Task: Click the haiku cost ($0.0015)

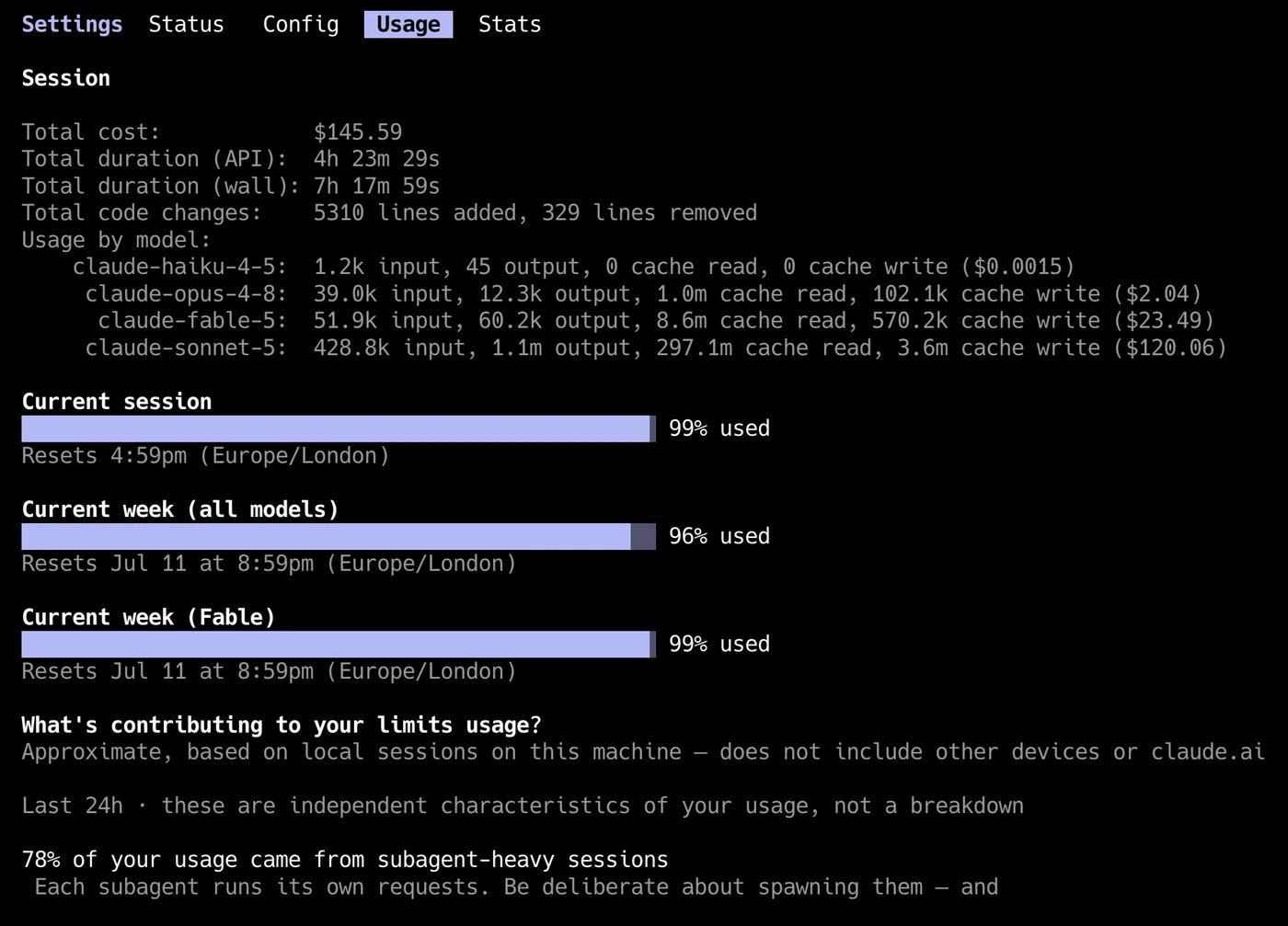Action: pos(1018,267)
